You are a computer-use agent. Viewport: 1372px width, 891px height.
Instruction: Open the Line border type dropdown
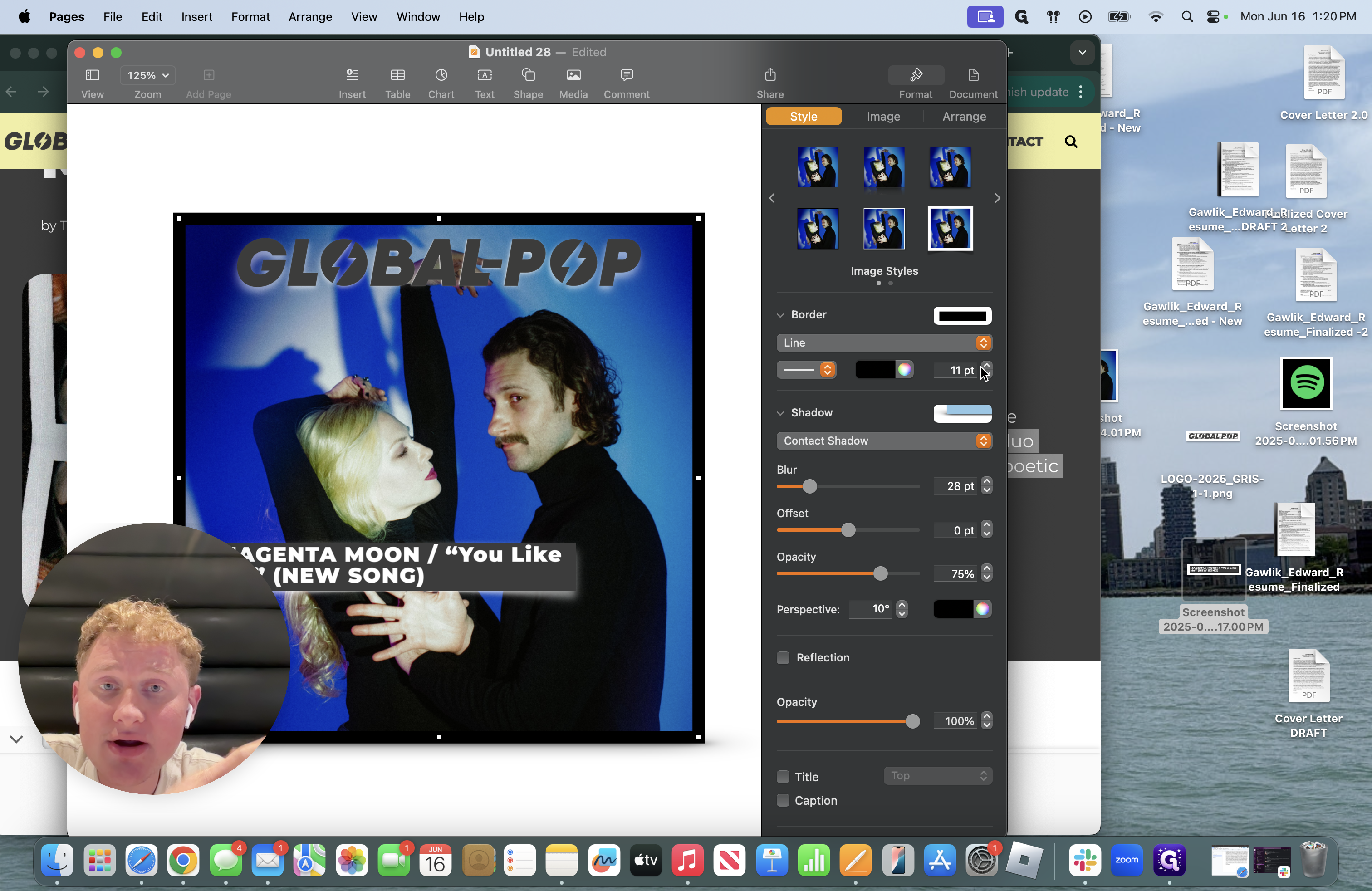click(x=884, y=343)
